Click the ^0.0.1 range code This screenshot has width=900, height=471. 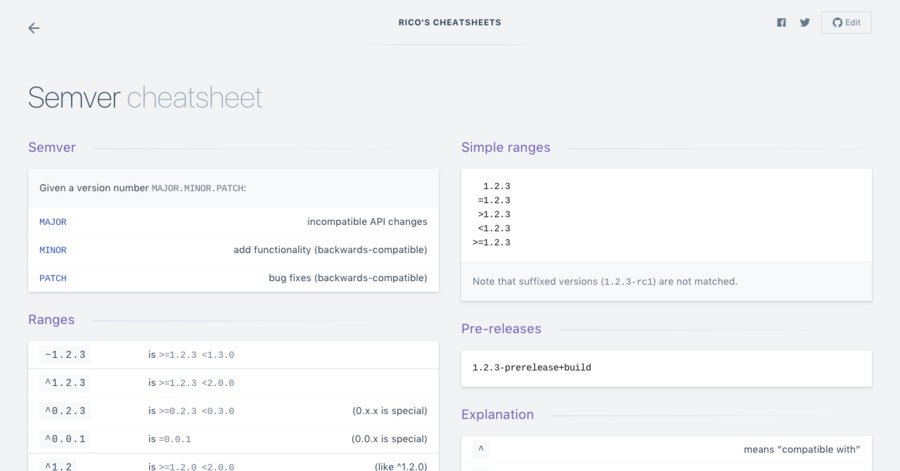point(65,439)
